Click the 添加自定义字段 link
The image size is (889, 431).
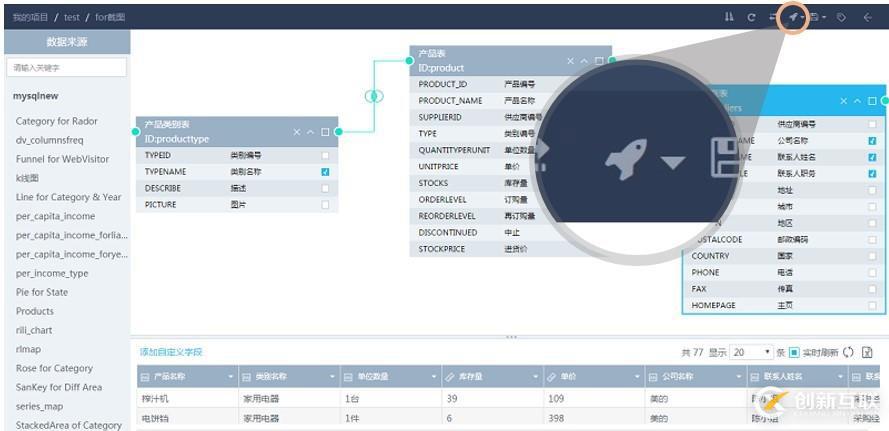click(171, 352)
